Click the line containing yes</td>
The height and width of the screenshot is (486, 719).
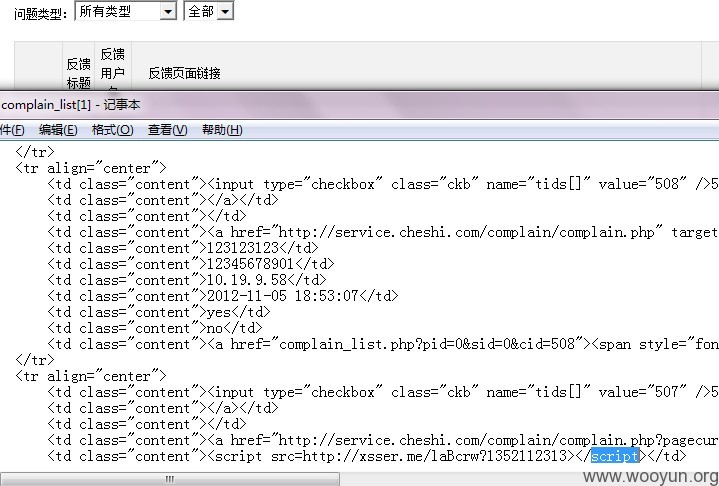pyautogui.click(x=159, y=312)
